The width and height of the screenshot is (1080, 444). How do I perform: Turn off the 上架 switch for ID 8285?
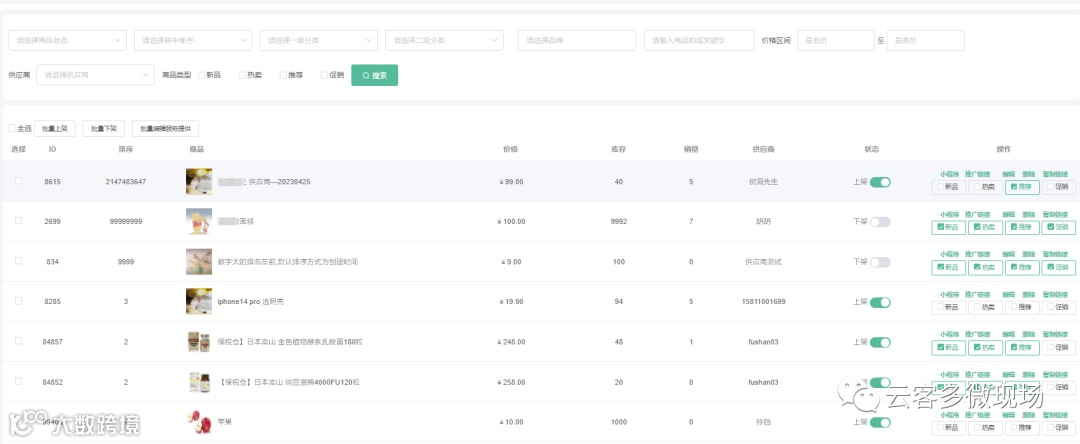click(x=880, y=302)
